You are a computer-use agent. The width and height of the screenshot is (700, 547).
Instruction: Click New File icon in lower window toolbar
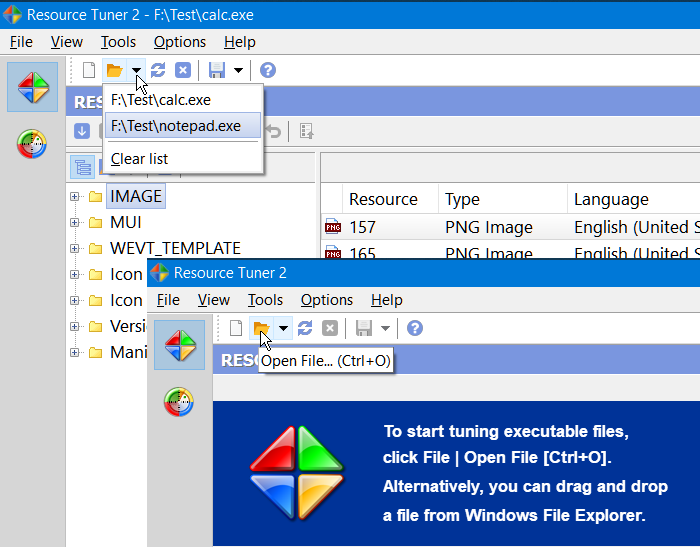pyautogui.click(x=236, y=328)
